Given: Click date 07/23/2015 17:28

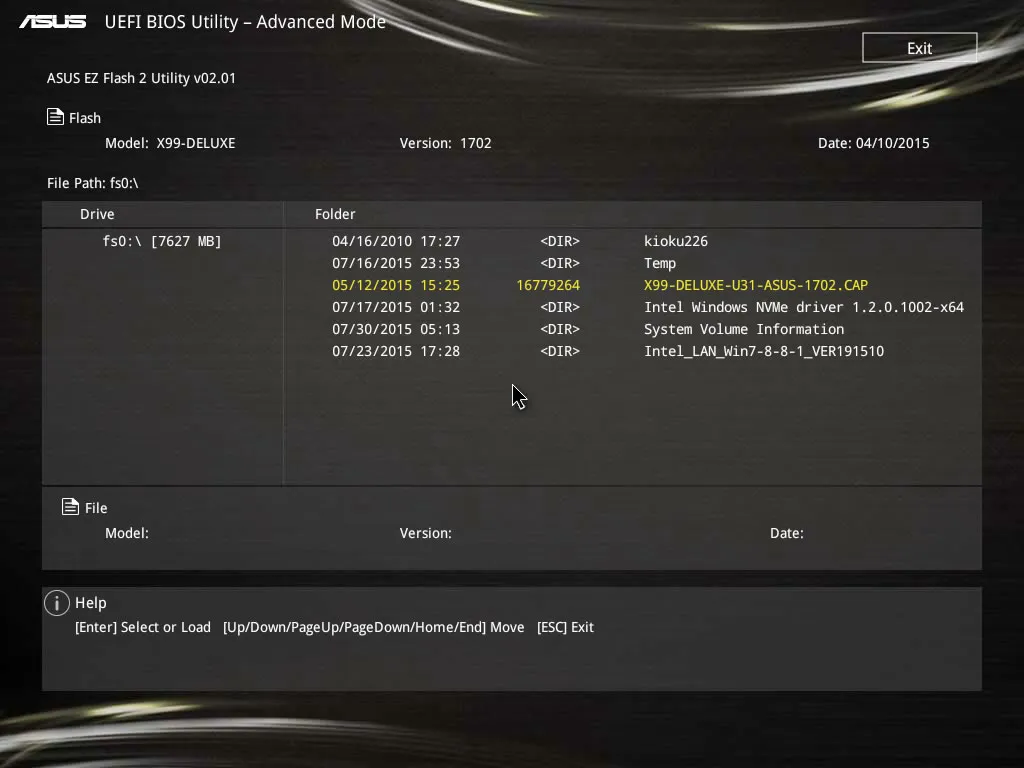Looking at the screenshot, I should [x=396, y=351].
